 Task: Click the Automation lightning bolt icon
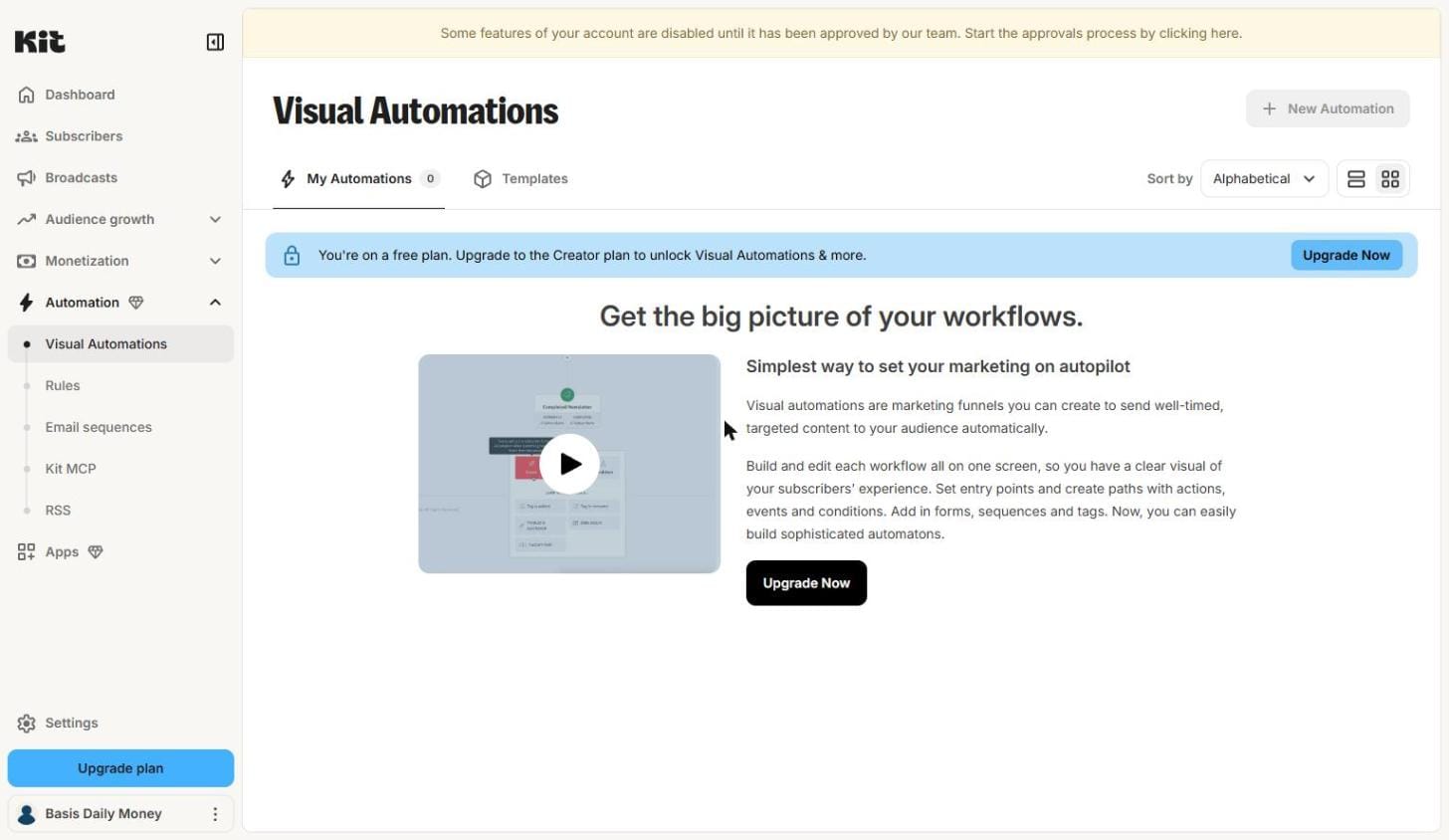(27, 303)
